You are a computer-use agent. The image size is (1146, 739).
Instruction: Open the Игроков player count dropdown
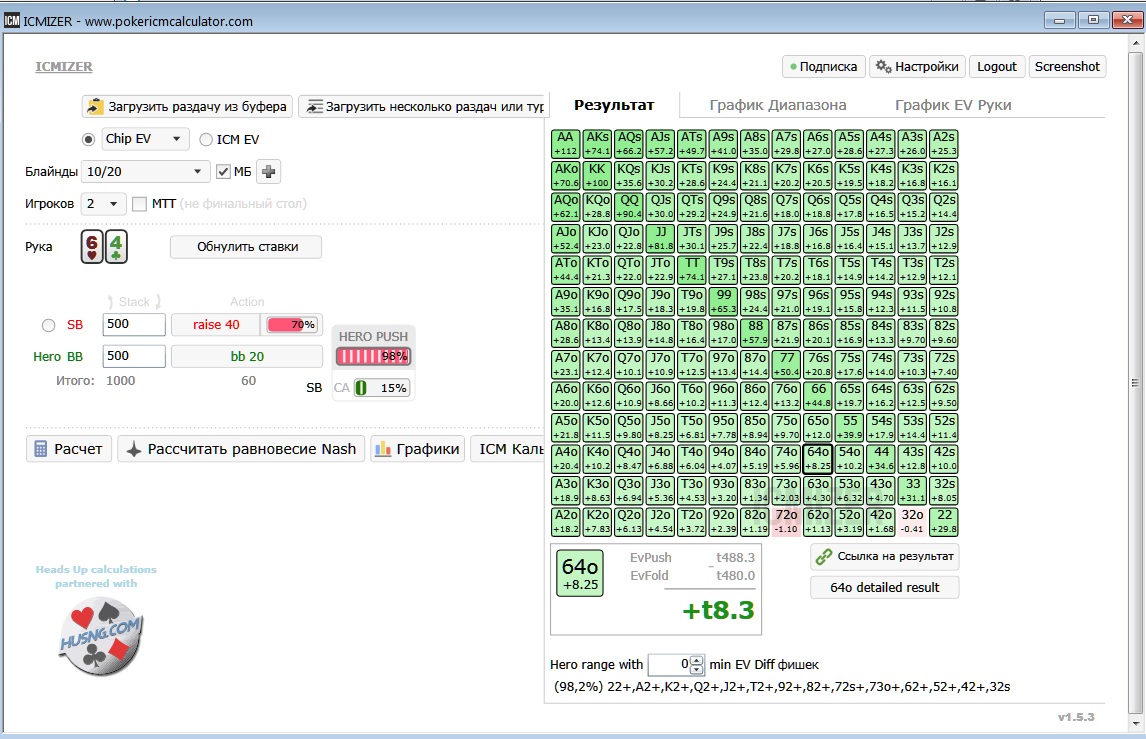[103, 204]
